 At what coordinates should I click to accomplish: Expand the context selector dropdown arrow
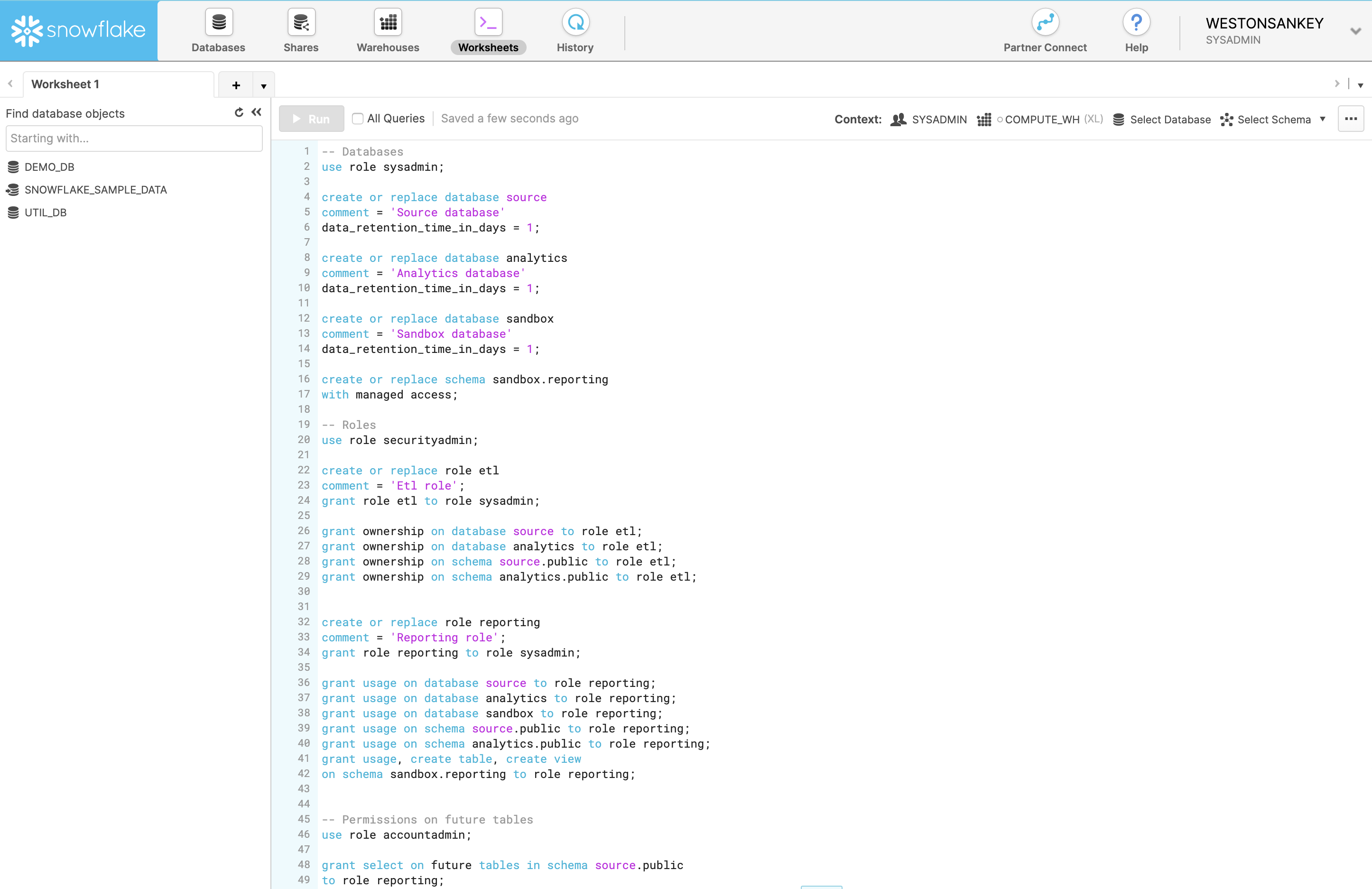(x=1322, y=120)
